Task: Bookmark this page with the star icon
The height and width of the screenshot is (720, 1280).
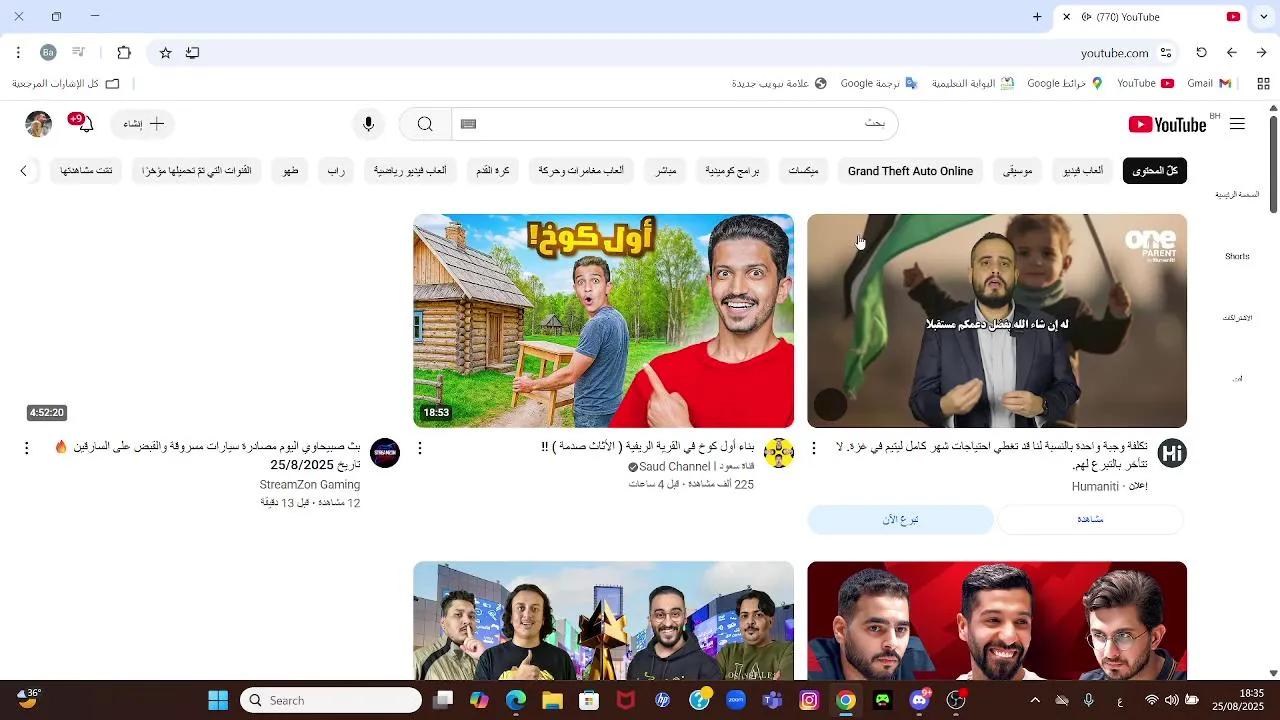Action: pos(165,53)
